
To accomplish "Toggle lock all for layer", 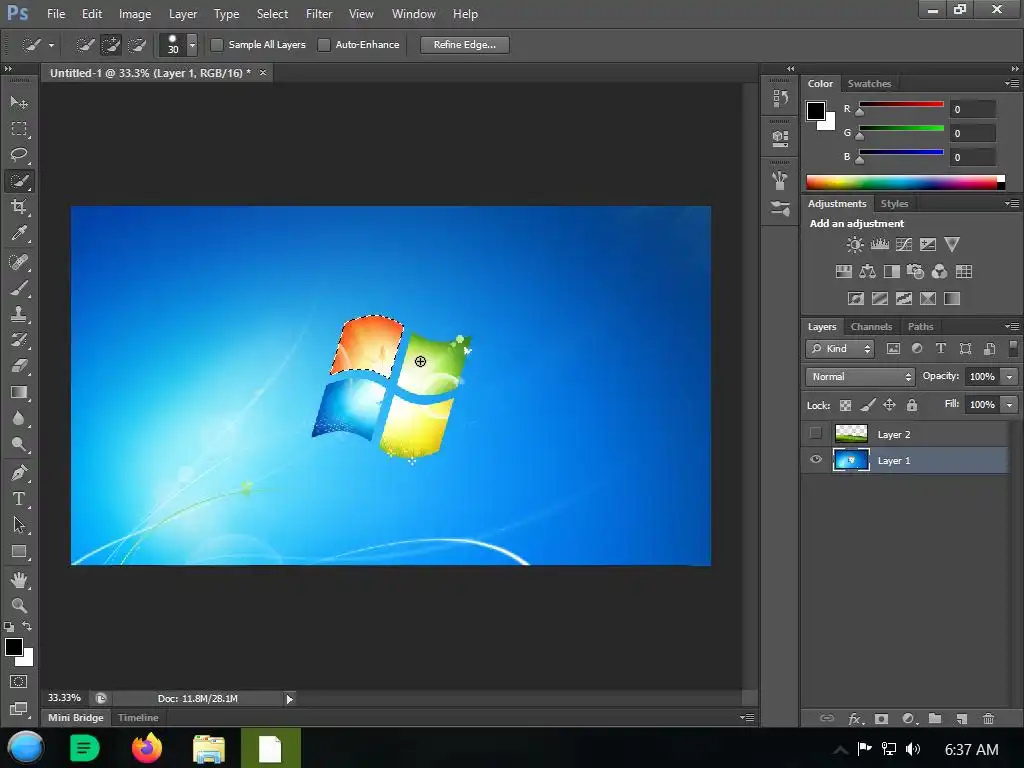I will (x=912, y=405).
